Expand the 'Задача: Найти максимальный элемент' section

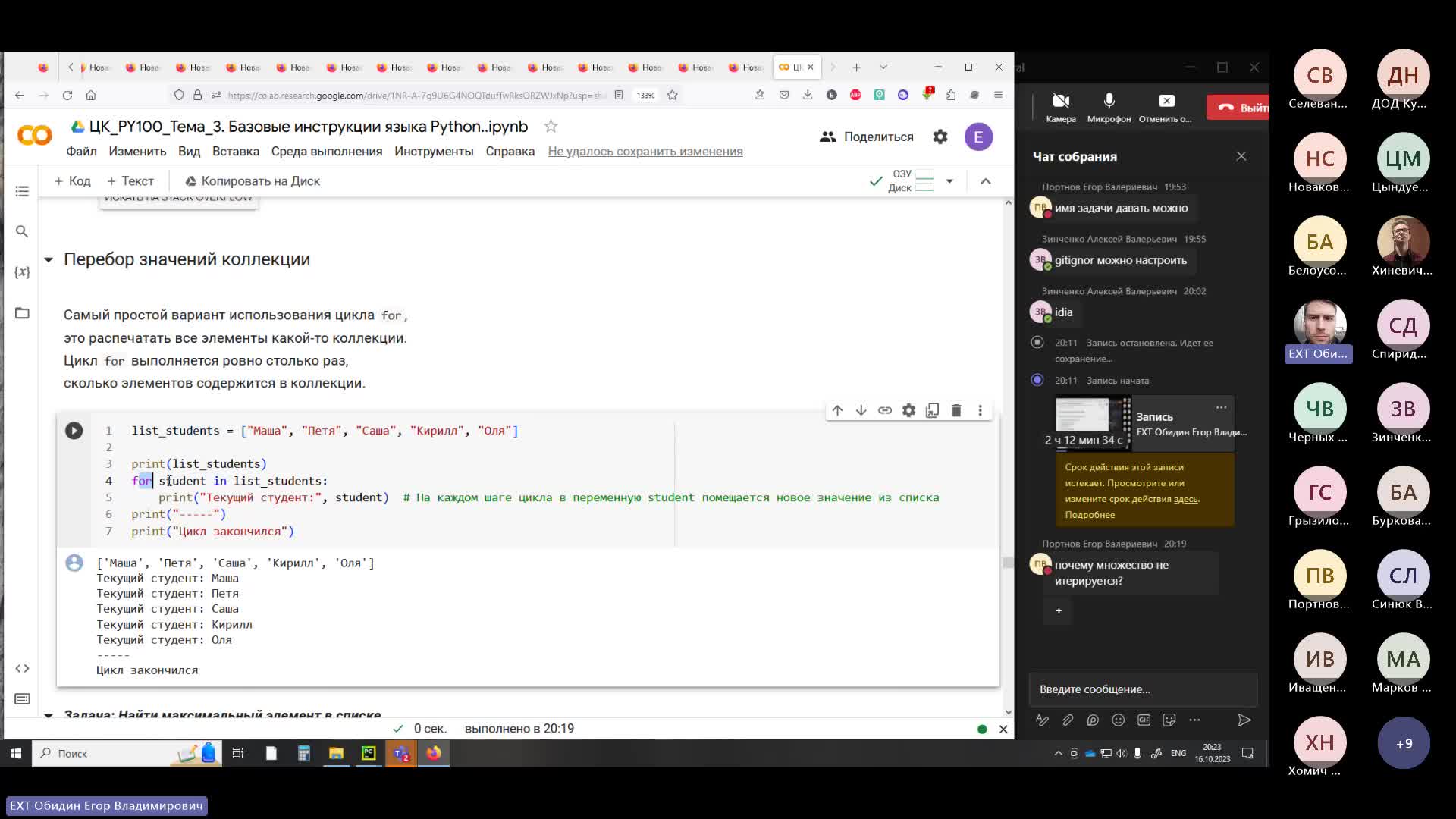(x=49, y=714)
